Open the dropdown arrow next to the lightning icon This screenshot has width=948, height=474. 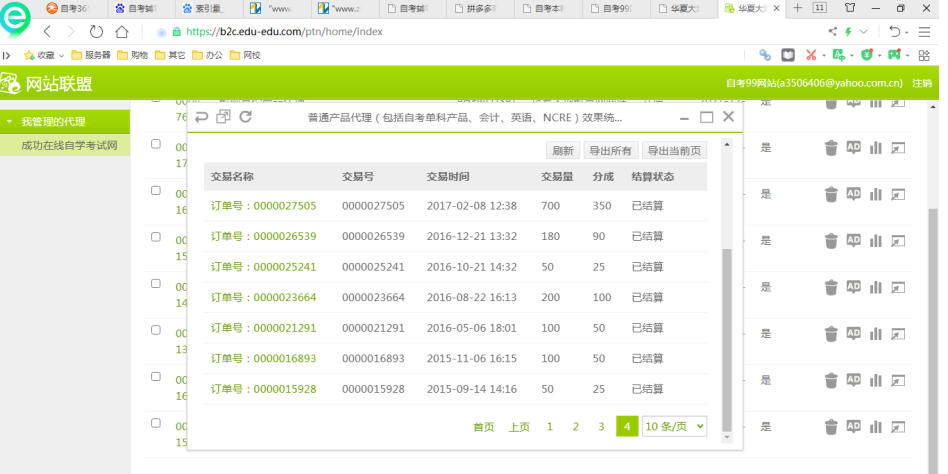[x=863, y=31]
